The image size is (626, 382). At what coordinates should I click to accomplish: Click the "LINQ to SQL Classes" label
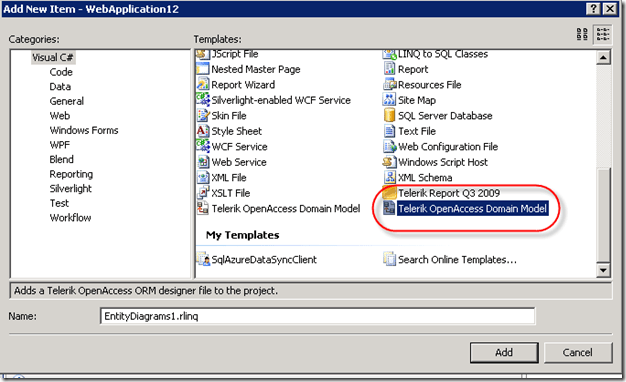(443, 54)
